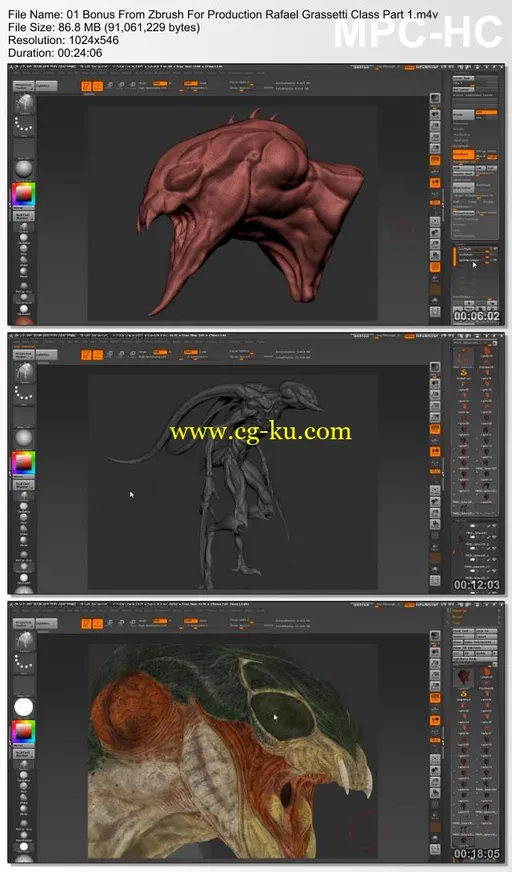Click Save As button in 00:18:05 panel
The width and height of the screenshot is (512, 872).
point(486,631)
